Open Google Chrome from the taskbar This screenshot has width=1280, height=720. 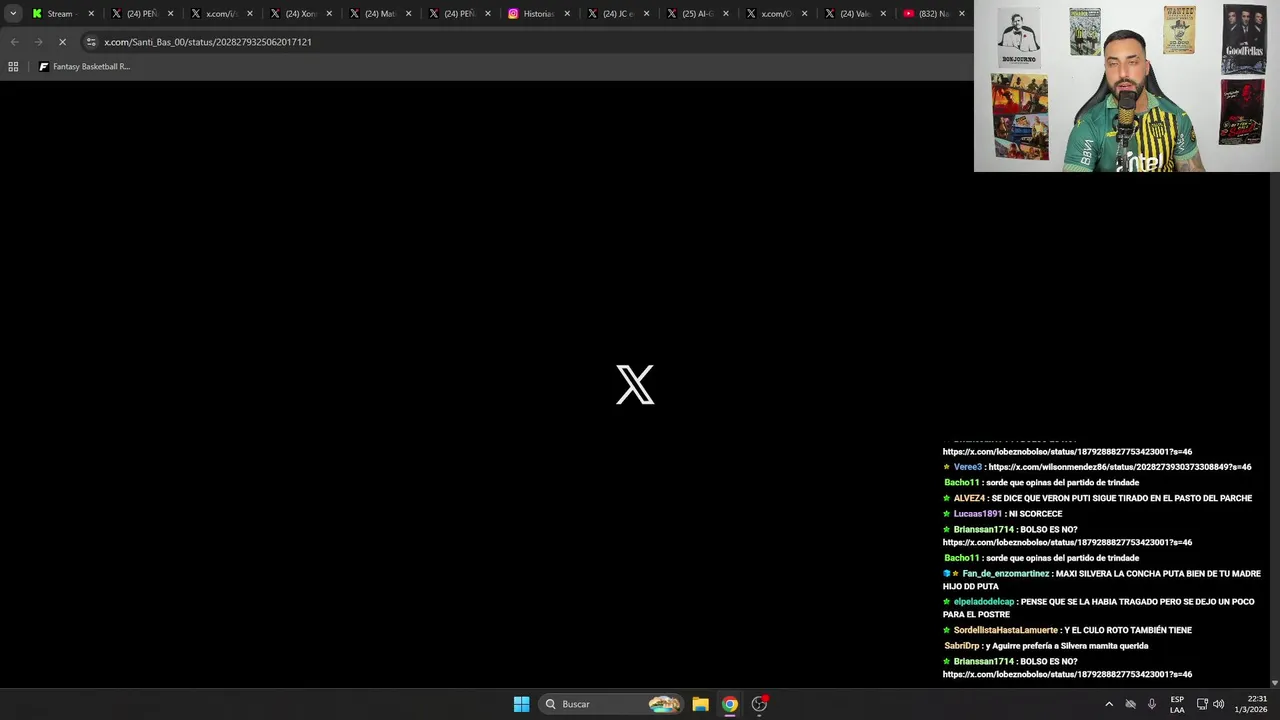click(730, 704)
